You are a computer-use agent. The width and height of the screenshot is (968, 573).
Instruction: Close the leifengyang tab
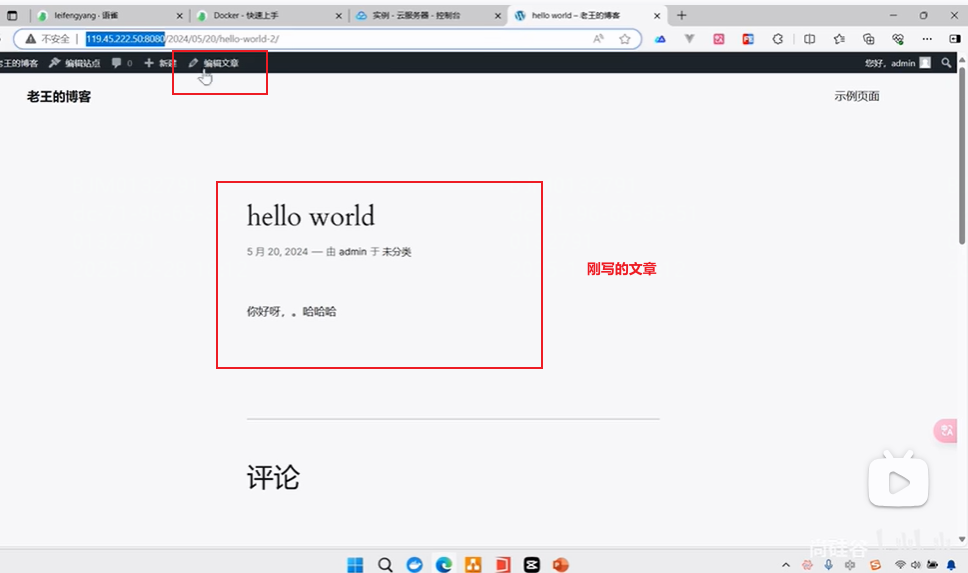(180, 16)
